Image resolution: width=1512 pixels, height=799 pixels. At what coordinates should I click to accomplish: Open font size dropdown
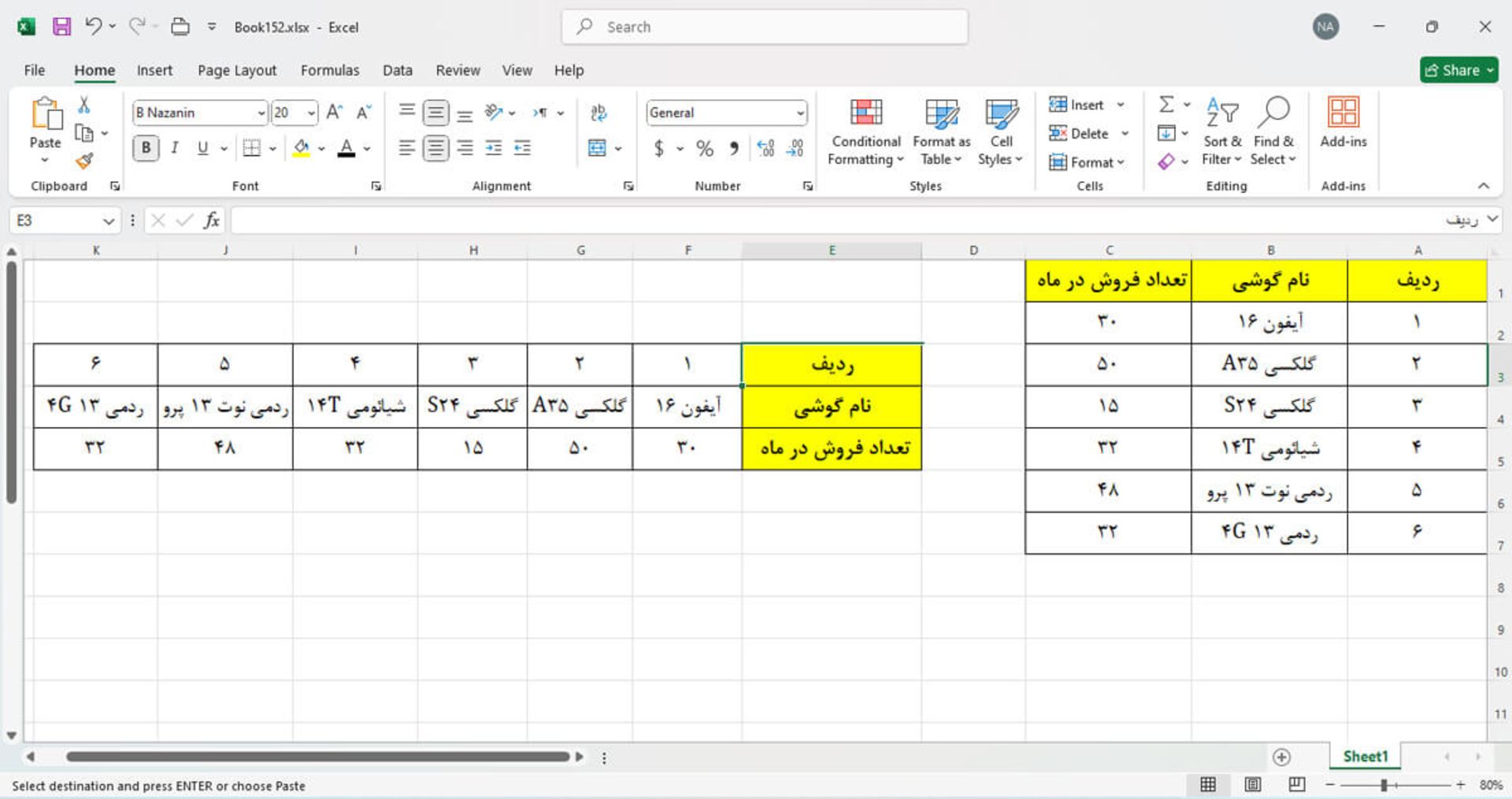click(311, 113)
